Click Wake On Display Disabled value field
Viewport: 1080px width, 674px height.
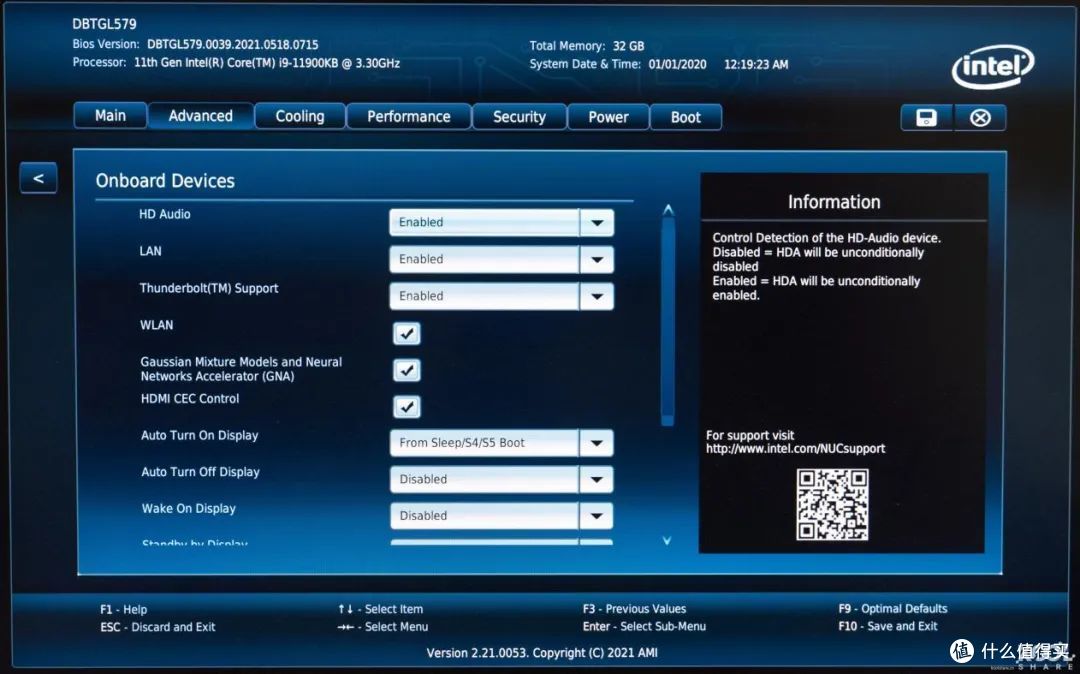click(x=484, y=516)
